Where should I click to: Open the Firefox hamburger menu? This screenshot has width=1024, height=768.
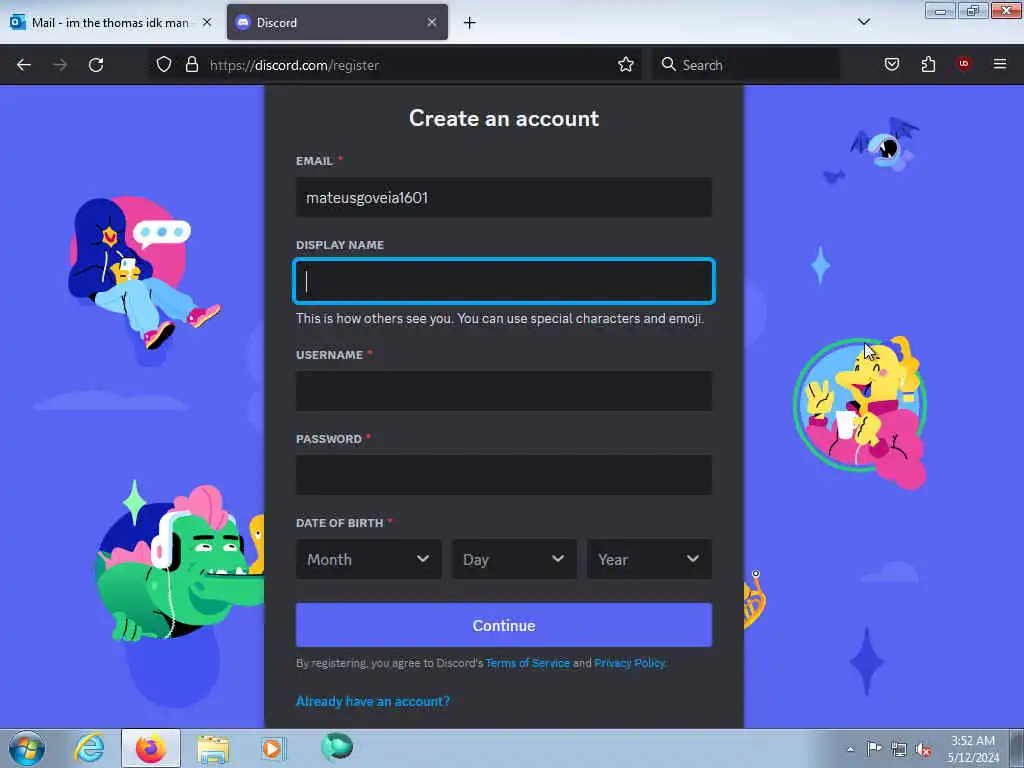pyautogui.click(x=999, y=64)
